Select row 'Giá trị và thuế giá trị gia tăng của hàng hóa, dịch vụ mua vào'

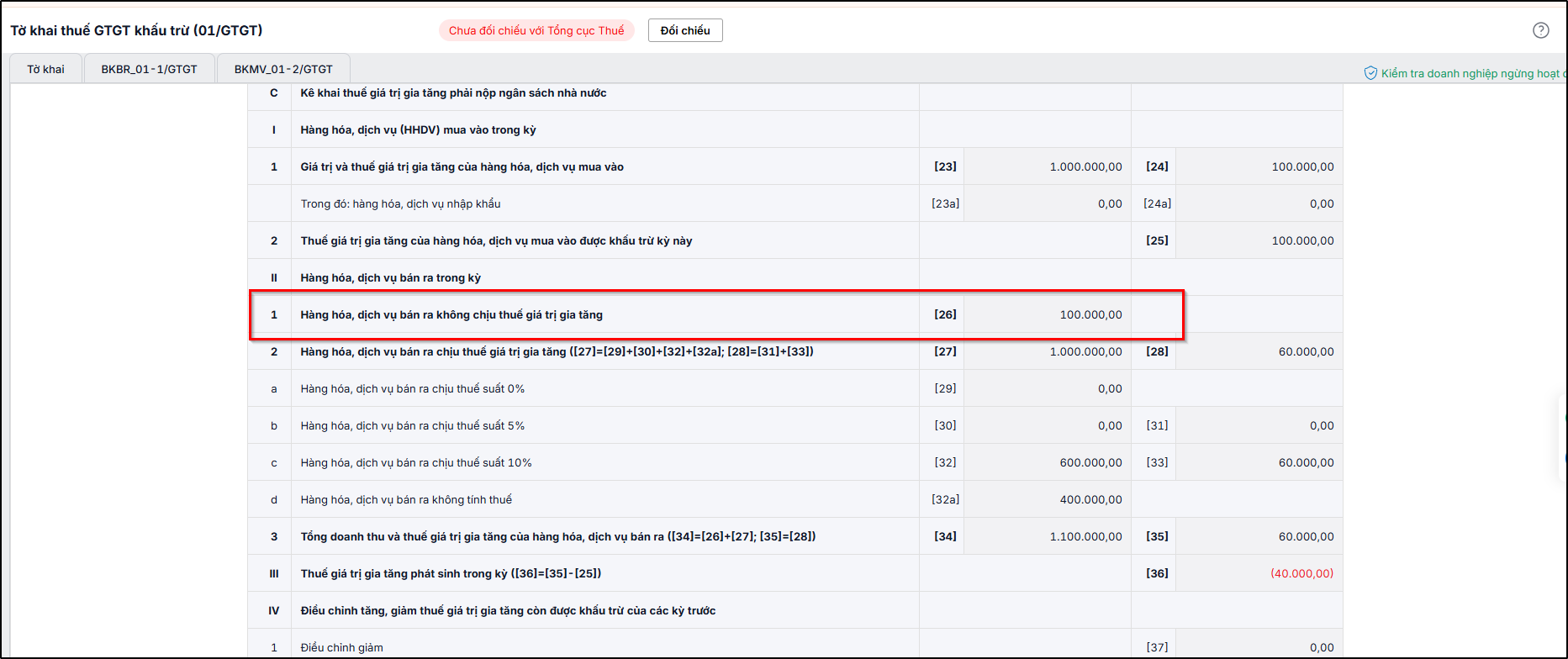795,166
